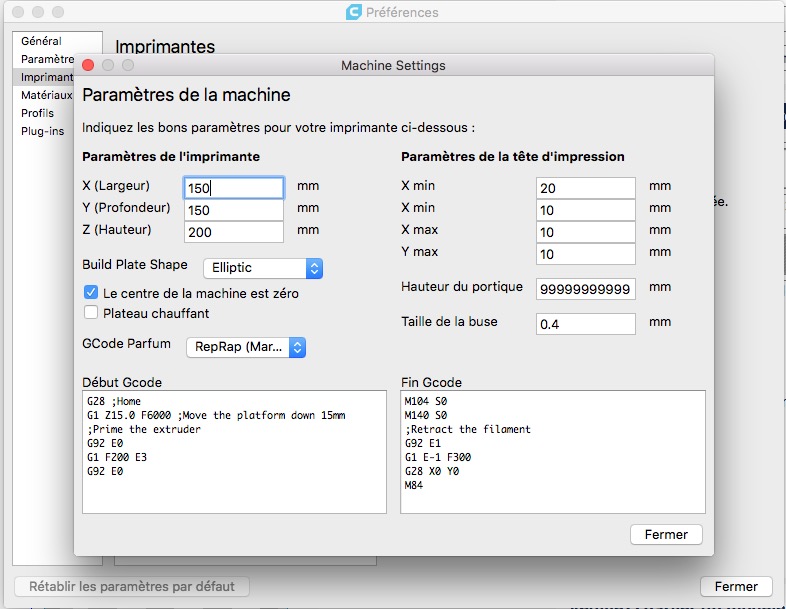
Task: Enable the Plateau chauffant checkbox
Action: (x=91, y=313)
